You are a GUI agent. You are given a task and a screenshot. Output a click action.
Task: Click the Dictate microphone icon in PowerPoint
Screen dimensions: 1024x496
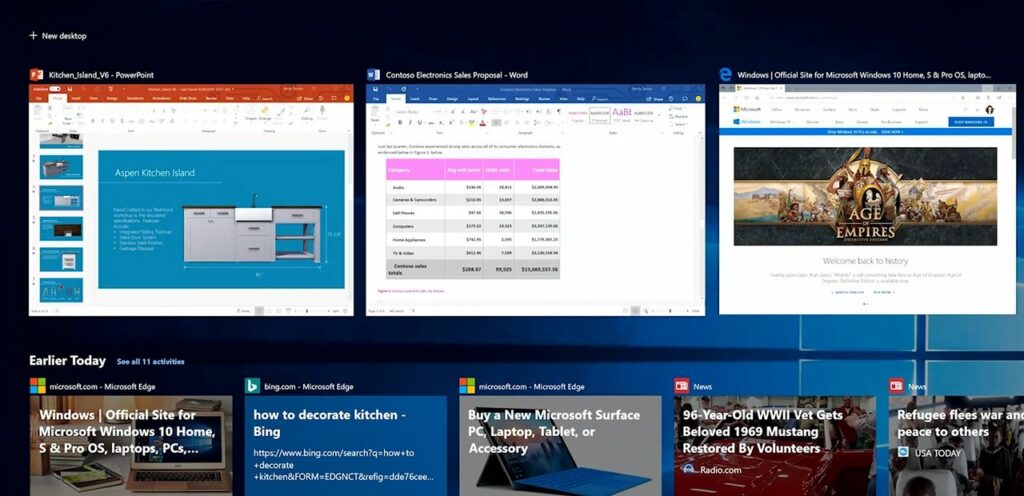click(322, 112)
